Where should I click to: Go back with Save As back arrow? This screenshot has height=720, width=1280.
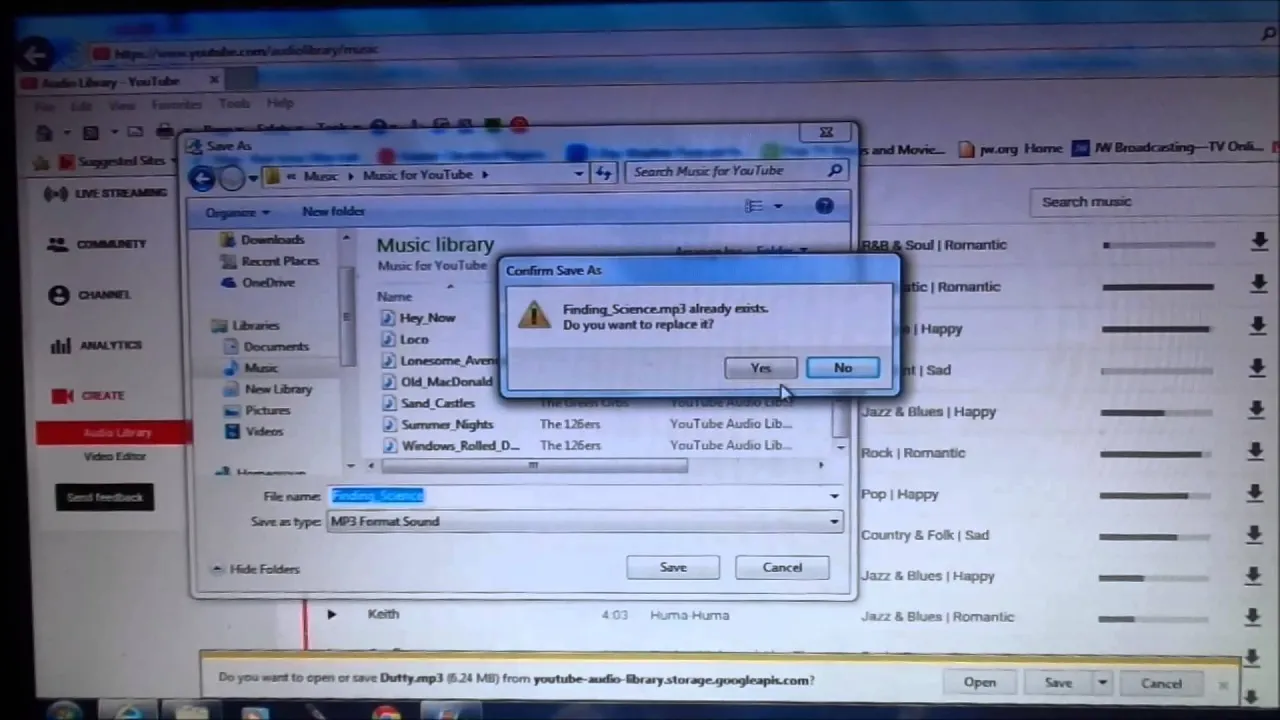[x=202, y=178]
